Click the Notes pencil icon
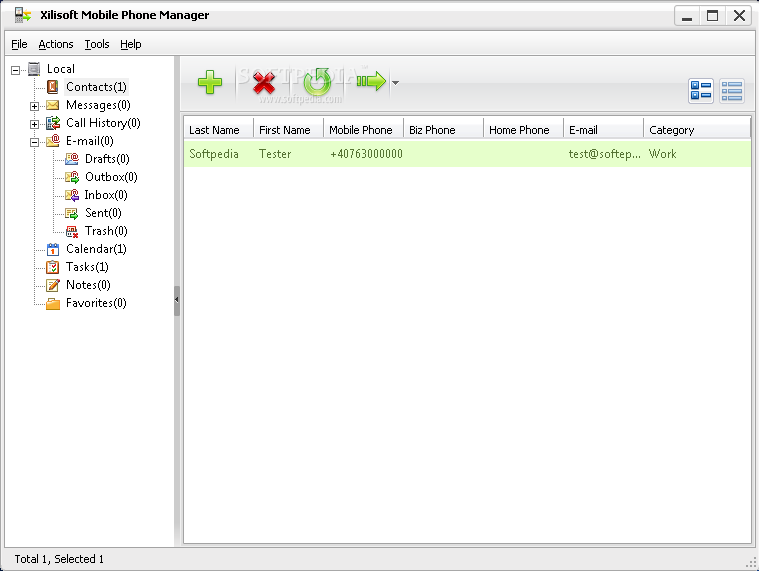759x571 pixels. pos(53,285)
